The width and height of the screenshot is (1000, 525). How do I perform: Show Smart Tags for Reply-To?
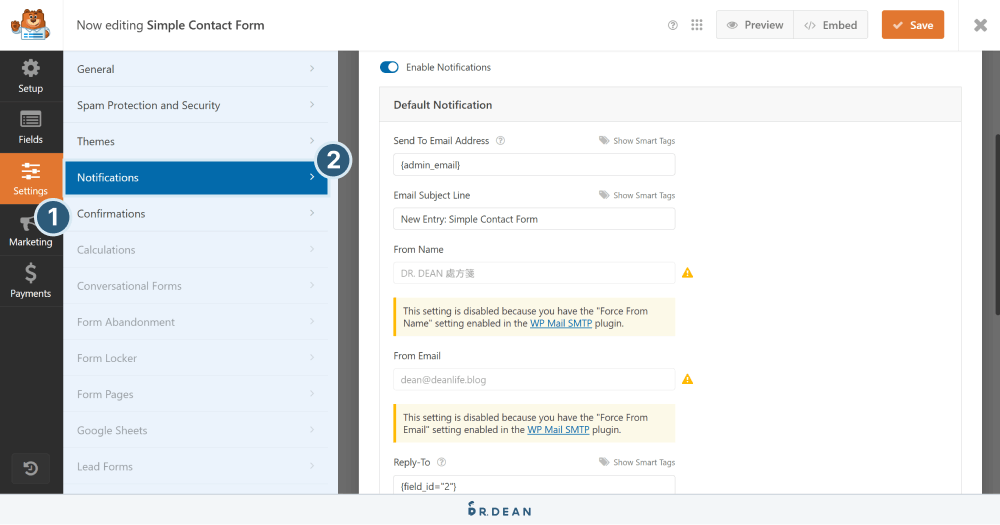pyautogui.click(x=636, y=462)
